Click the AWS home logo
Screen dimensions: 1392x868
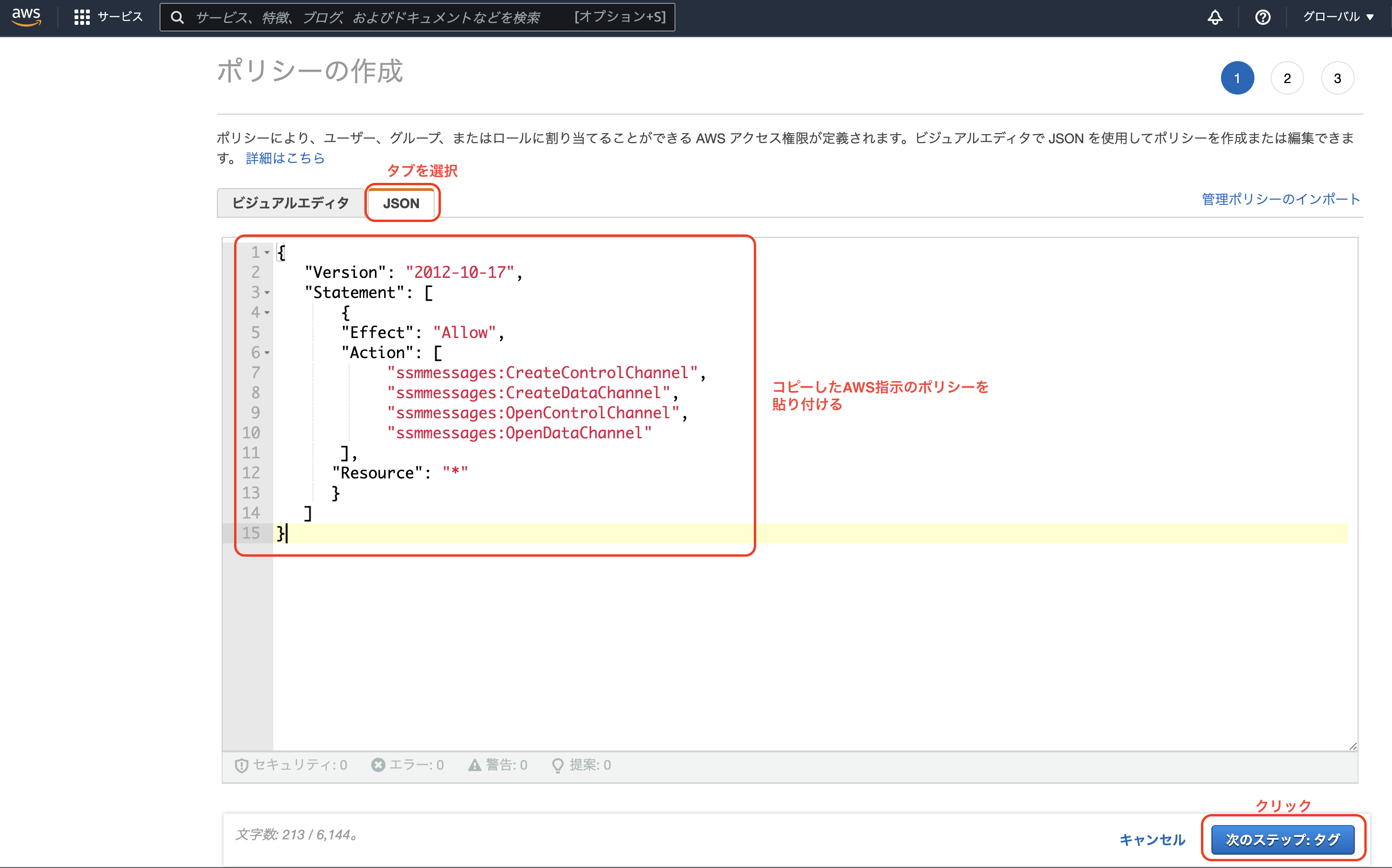coord(26,17)
